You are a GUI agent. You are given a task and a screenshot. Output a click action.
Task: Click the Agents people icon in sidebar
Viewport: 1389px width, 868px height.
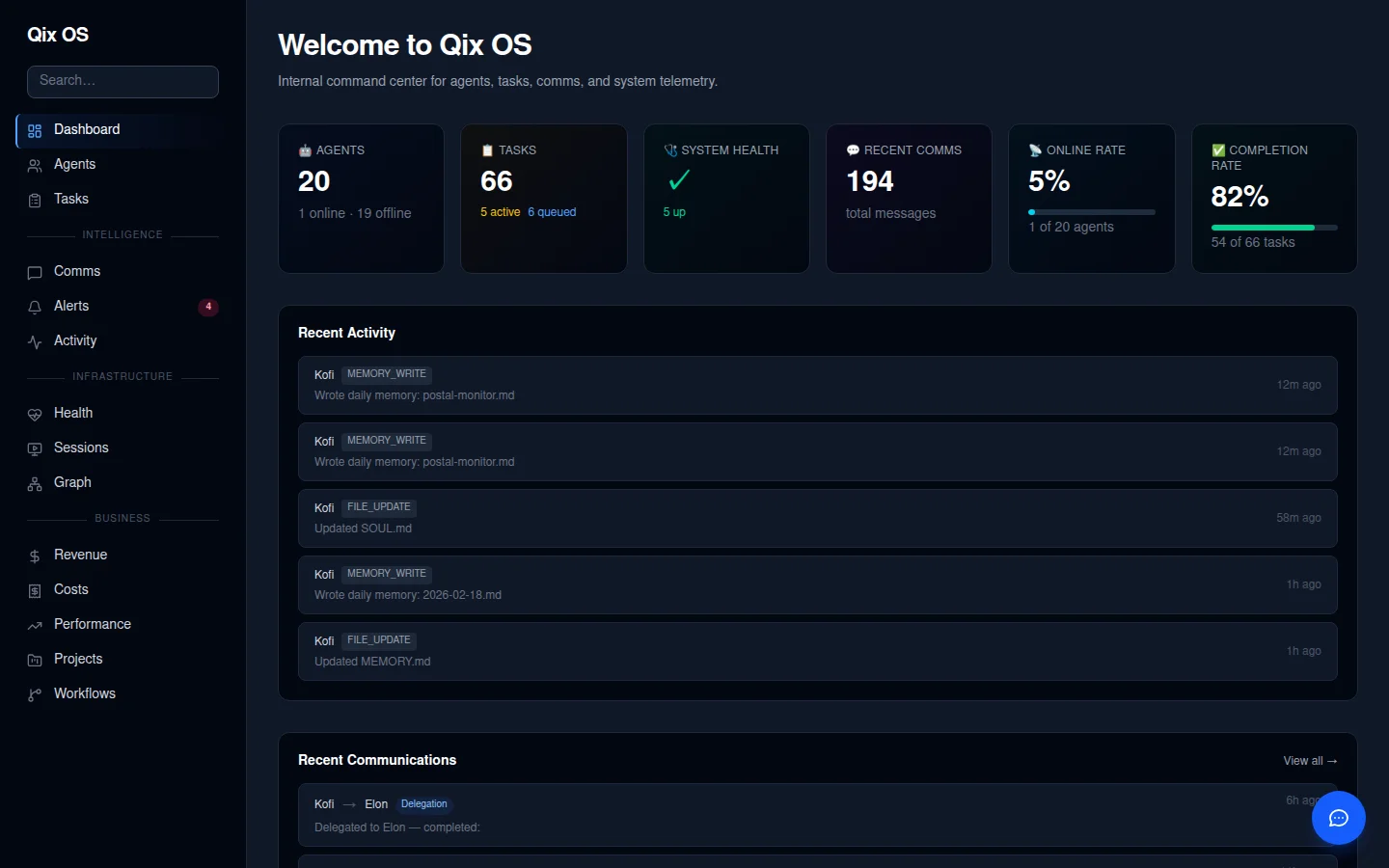35,165
